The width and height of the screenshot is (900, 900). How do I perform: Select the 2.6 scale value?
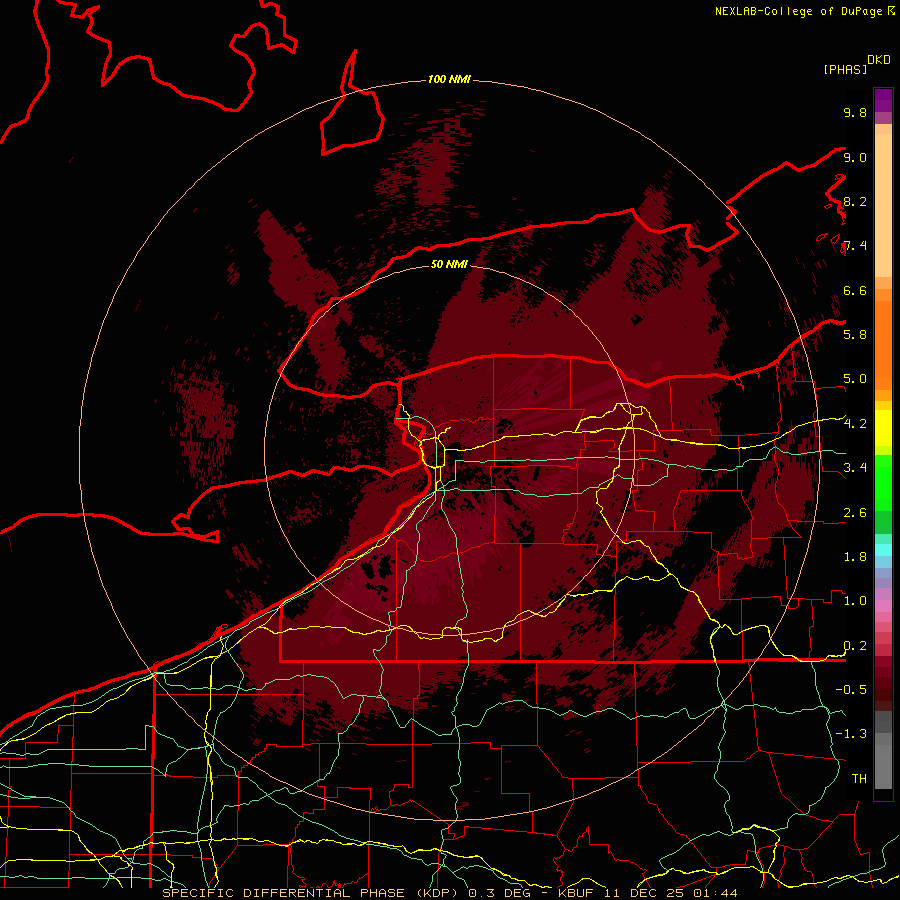855,512
